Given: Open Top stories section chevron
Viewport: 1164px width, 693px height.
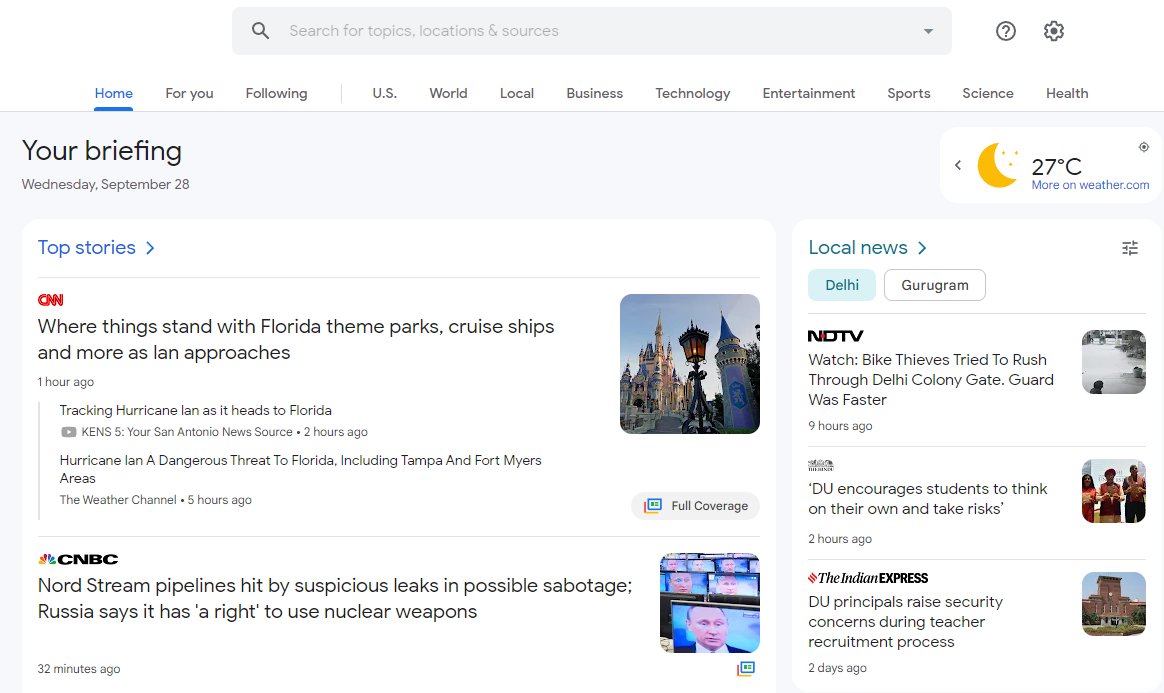Looking at the screenshot, I should pos(150,248).
